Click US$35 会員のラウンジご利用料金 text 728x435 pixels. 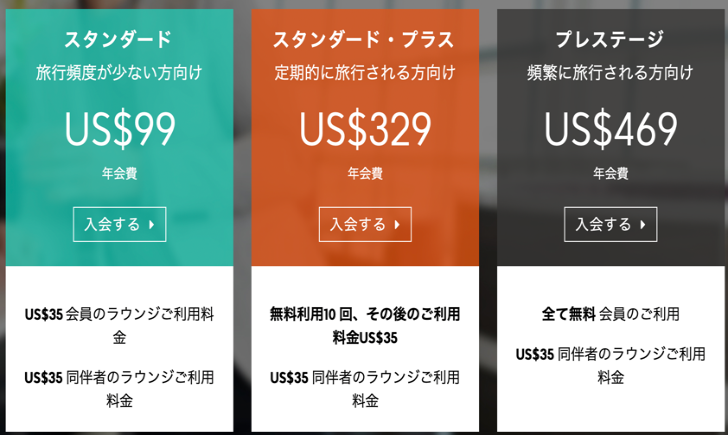(119, 326)
